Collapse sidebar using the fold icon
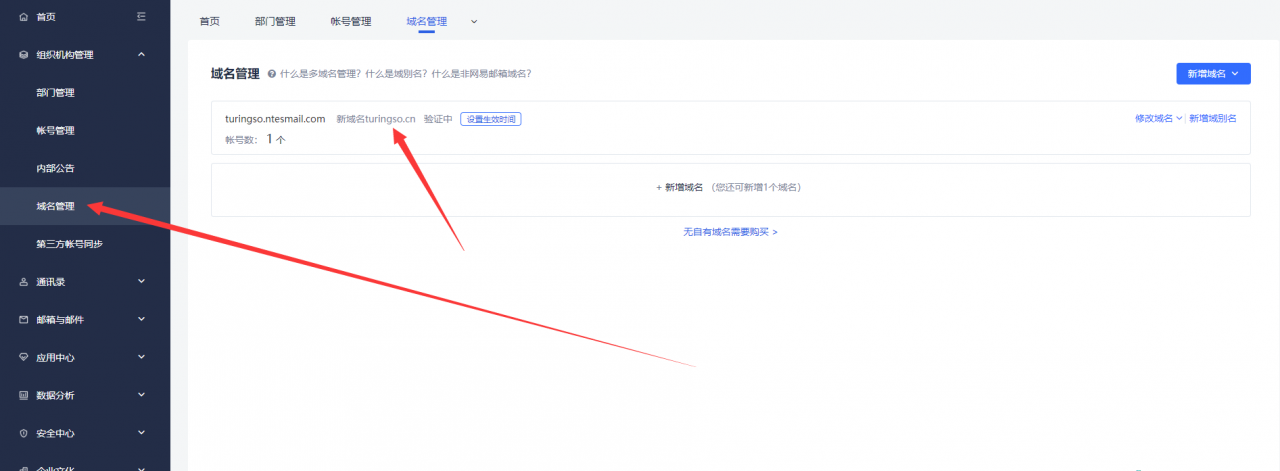Image resolution: width=1280 pixels, height=471 pixels. (x=141, y=17)
